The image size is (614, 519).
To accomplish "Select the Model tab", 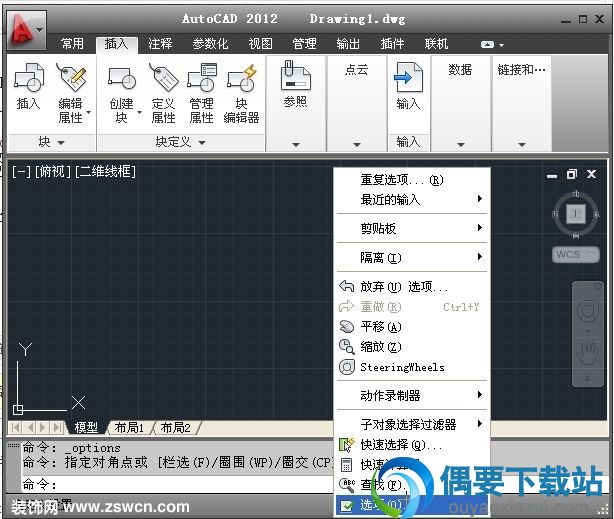I will (86, 427).
